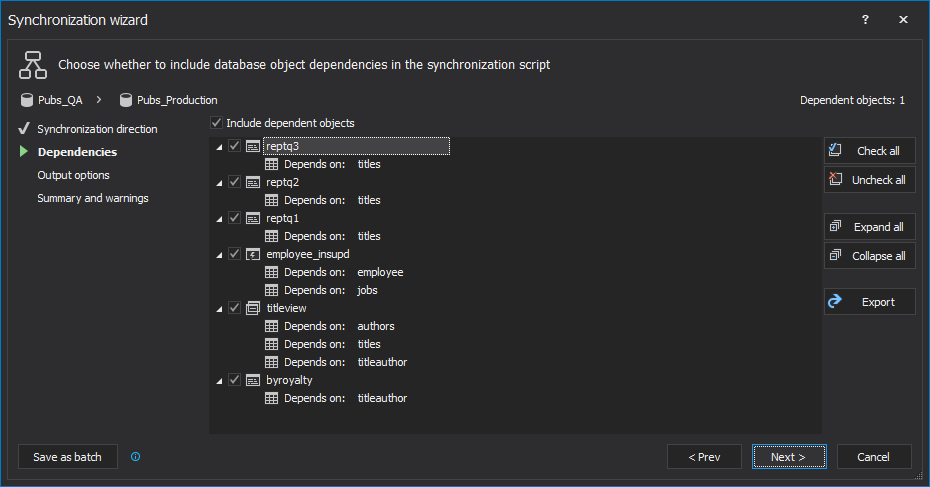Open Summary and warnings step
Viewport: 930px width, 487px height.
[92, 198]
